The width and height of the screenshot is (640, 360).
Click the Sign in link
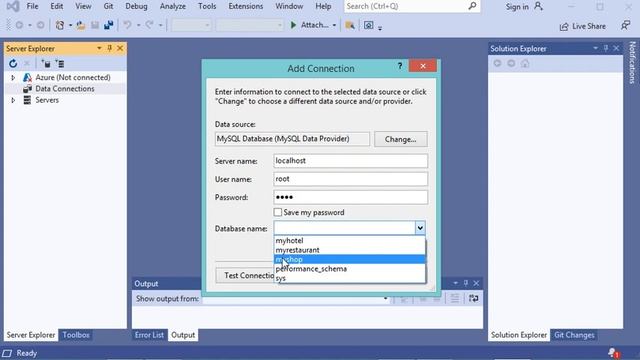pos(517,7)
